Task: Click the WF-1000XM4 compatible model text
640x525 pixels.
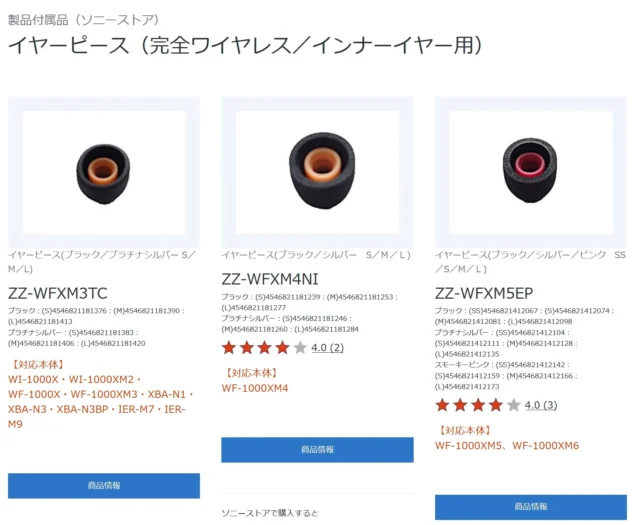Action: point(255,388)
